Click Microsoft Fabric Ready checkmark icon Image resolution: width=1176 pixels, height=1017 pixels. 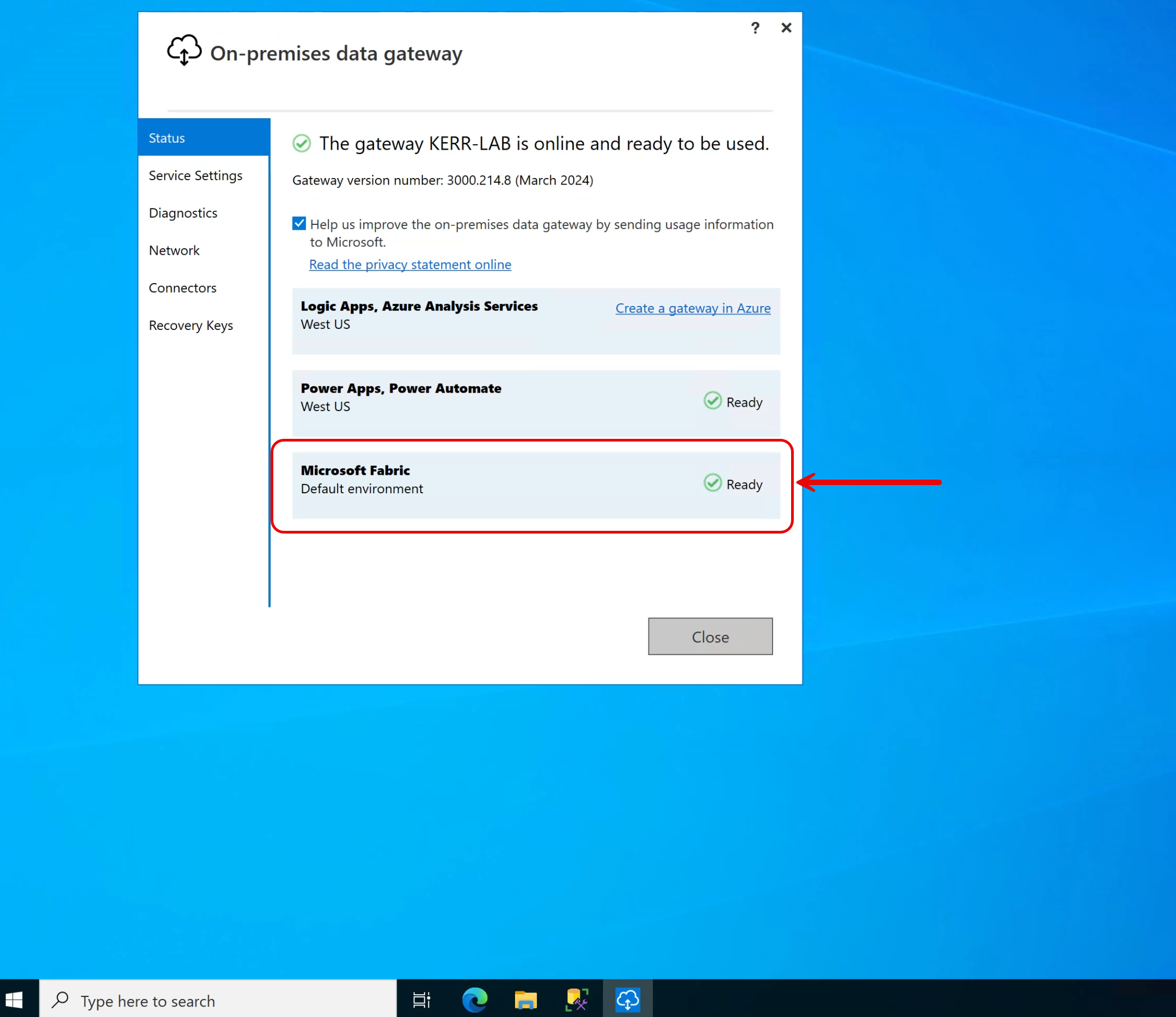[712, 483]
